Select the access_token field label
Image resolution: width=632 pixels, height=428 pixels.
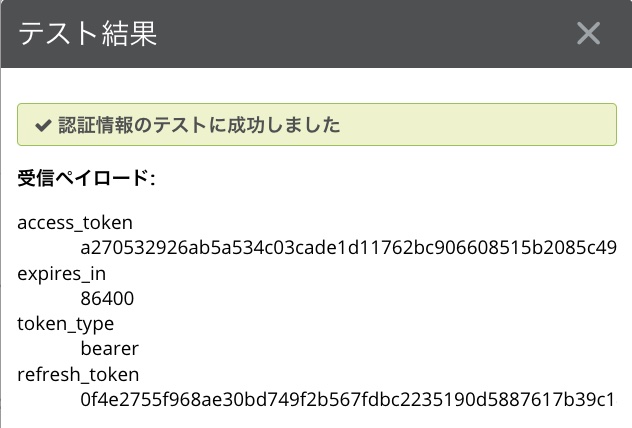point(75,222)
